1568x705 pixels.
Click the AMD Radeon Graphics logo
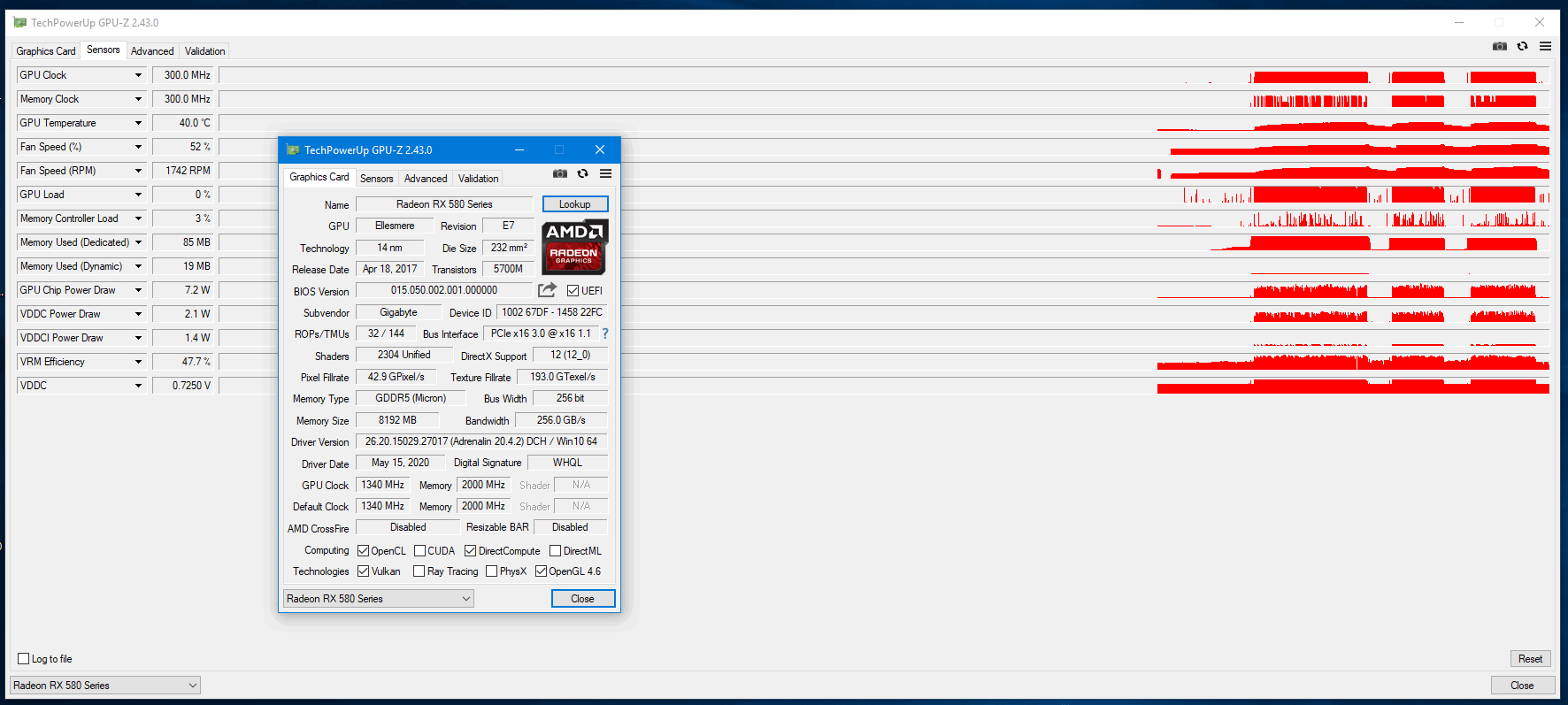click(x=574, y=247)
